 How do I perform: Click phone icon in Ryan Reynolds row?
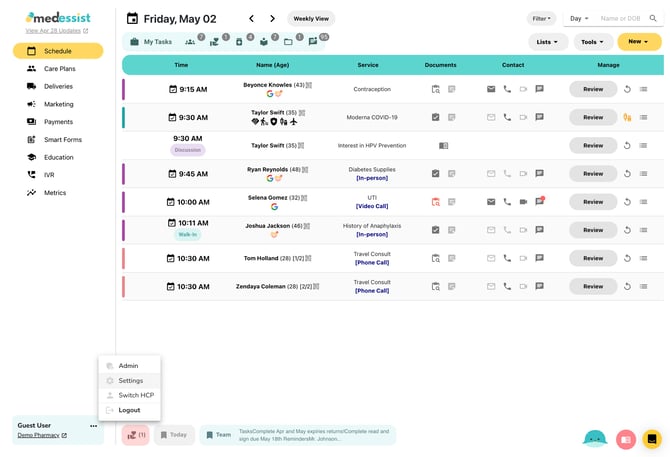click(507, 173)
